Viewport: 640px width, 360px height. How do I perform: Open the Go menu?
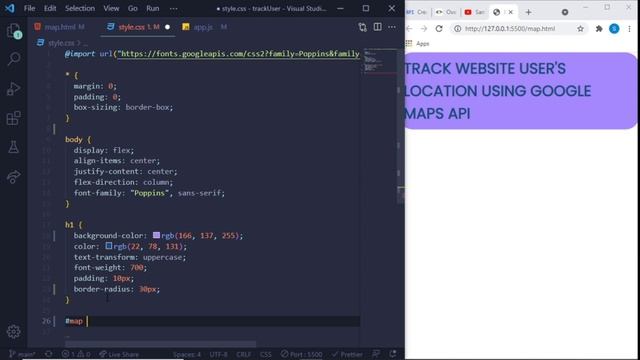(x=133, y=8)
